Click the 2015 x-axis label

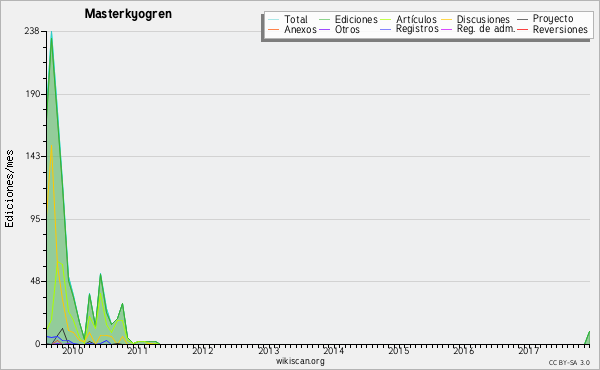[399, 350]
